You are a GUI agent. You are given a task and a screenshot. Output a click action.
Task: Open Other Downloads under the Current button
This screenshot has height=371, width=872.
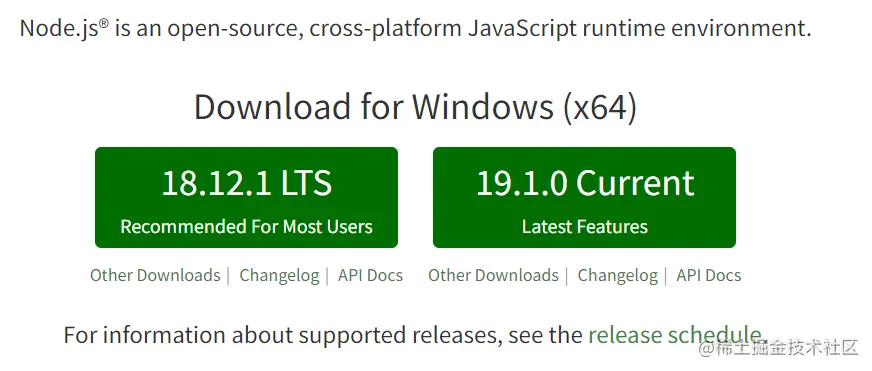493,275
